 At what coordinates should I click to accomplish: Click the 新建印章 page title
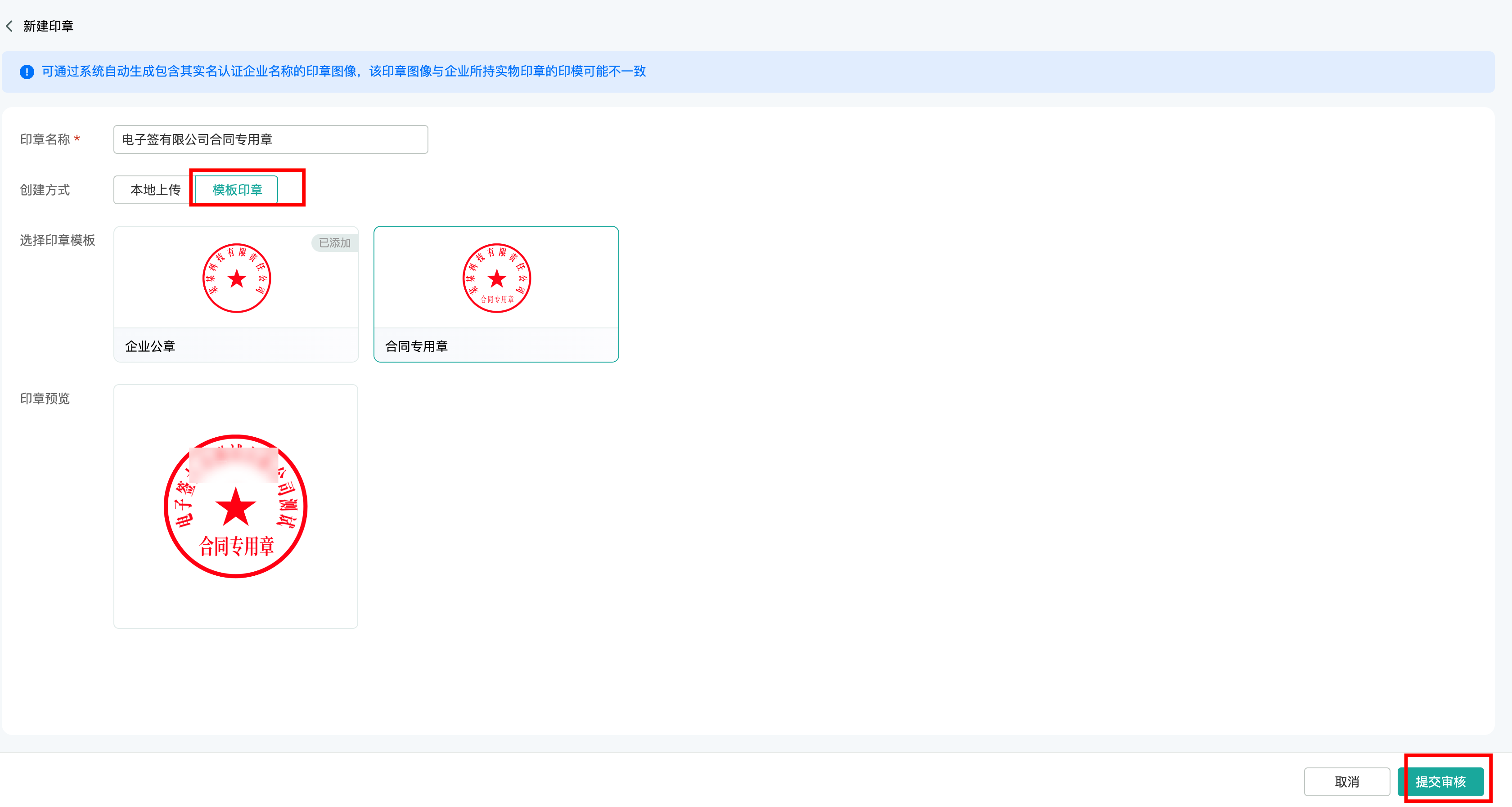click(48, 26)
